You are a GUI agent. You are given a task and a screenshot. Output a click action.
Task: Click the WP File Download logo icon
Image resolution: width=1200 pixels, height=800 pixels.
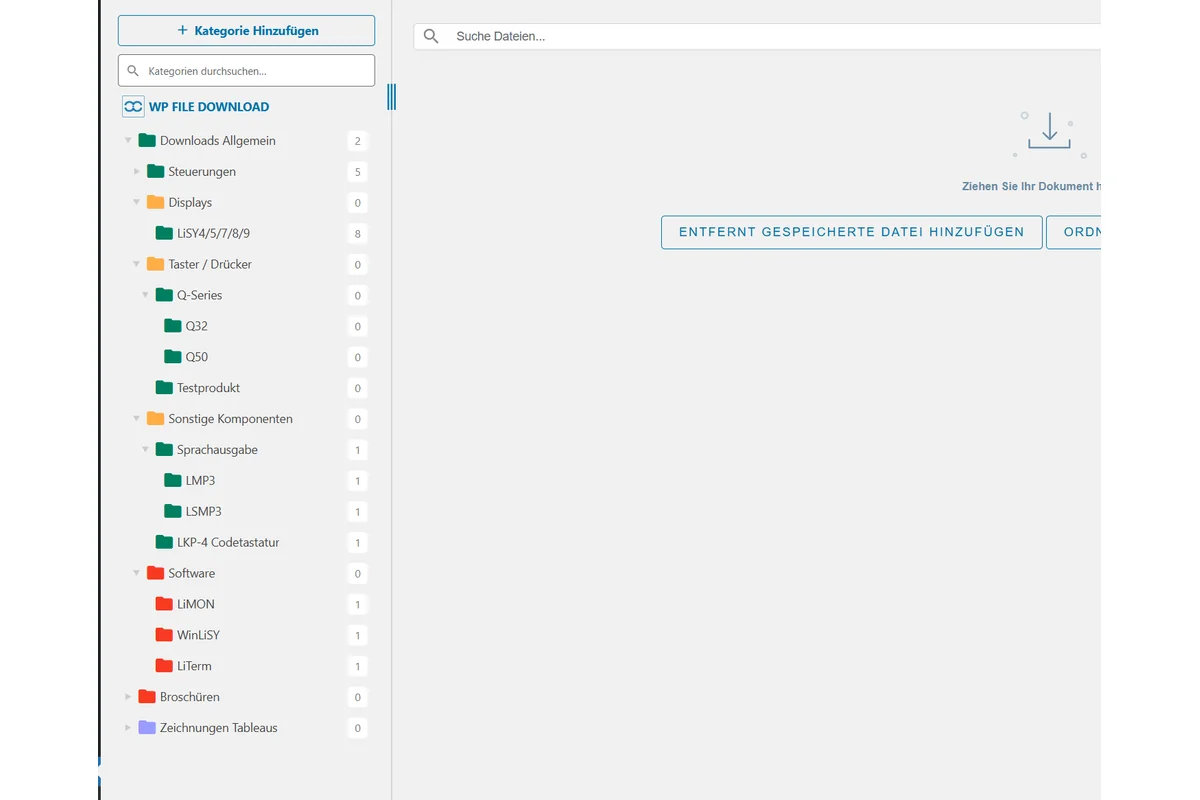pos(133,107)
